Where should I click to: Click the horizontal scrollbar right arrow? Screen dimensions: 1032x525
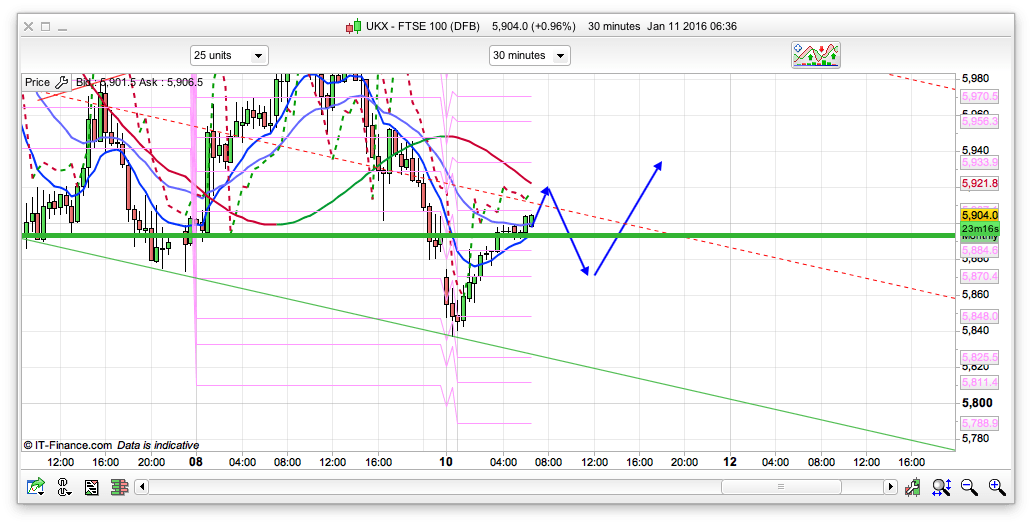[890, 487]
